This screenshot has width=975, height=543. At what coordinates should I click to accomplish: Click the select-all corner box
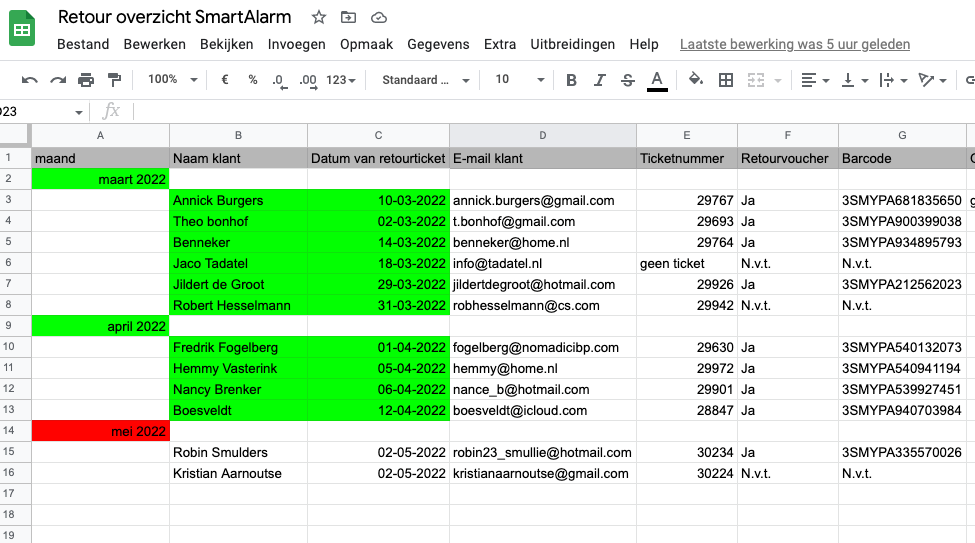click(14, 134)
